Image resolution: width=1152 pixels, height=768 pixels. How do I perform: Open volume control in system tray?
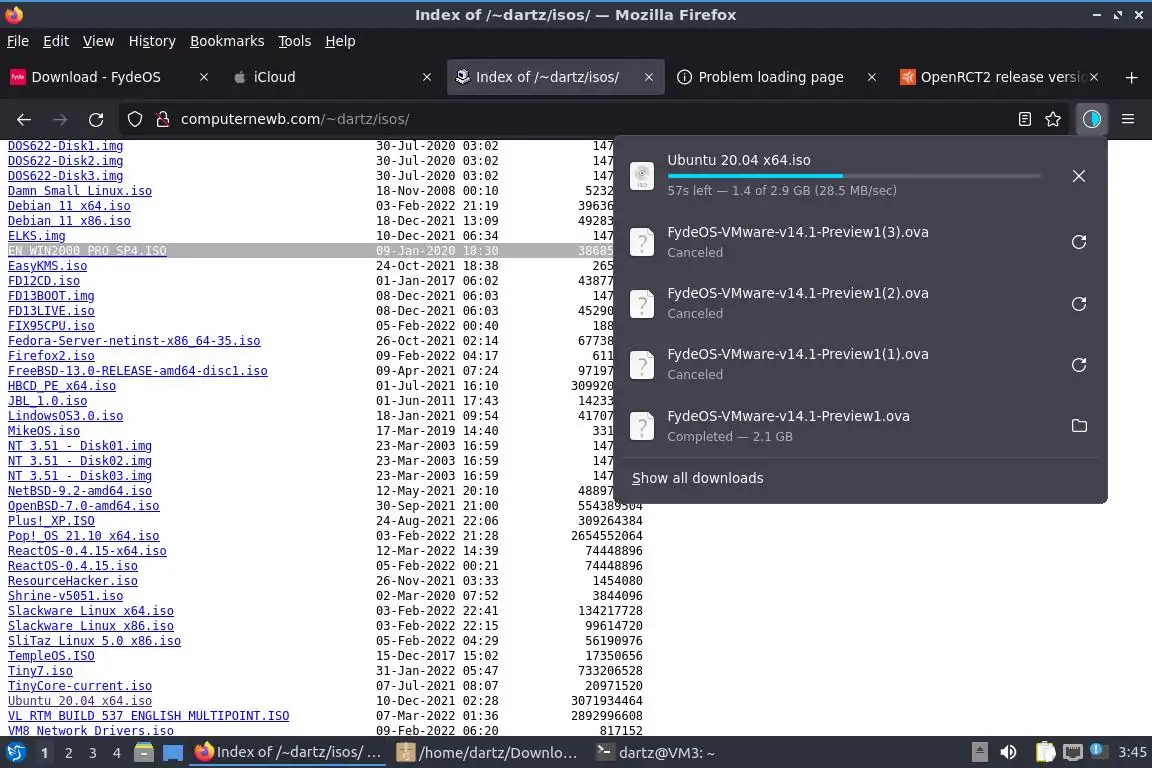click(x=1008, y=752)
